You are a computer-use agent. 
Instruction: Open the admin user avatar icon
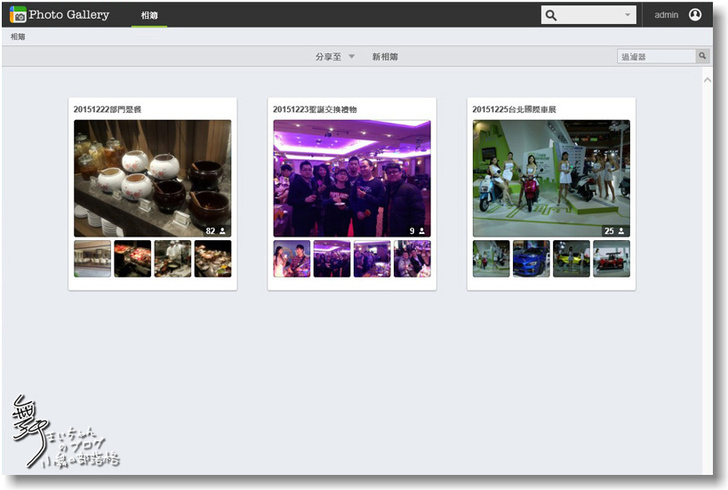click(695, 15)
